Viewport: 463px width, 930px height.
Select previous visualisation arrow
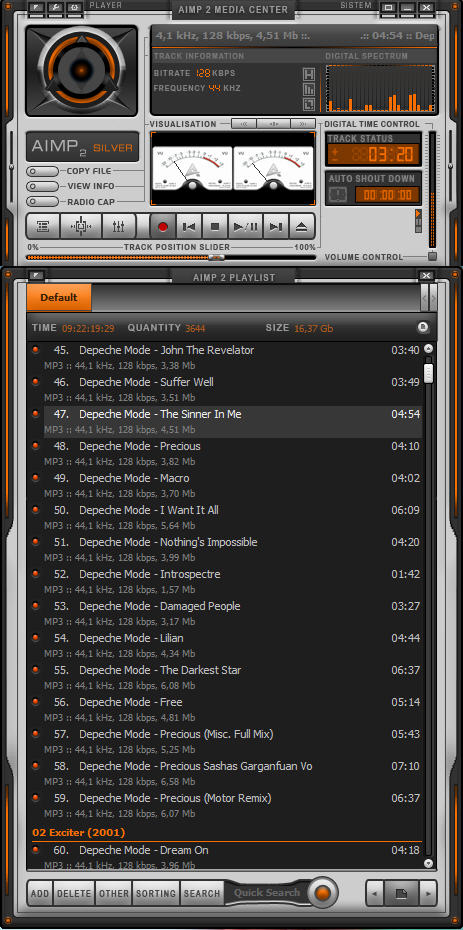click(x=245, y=124)
